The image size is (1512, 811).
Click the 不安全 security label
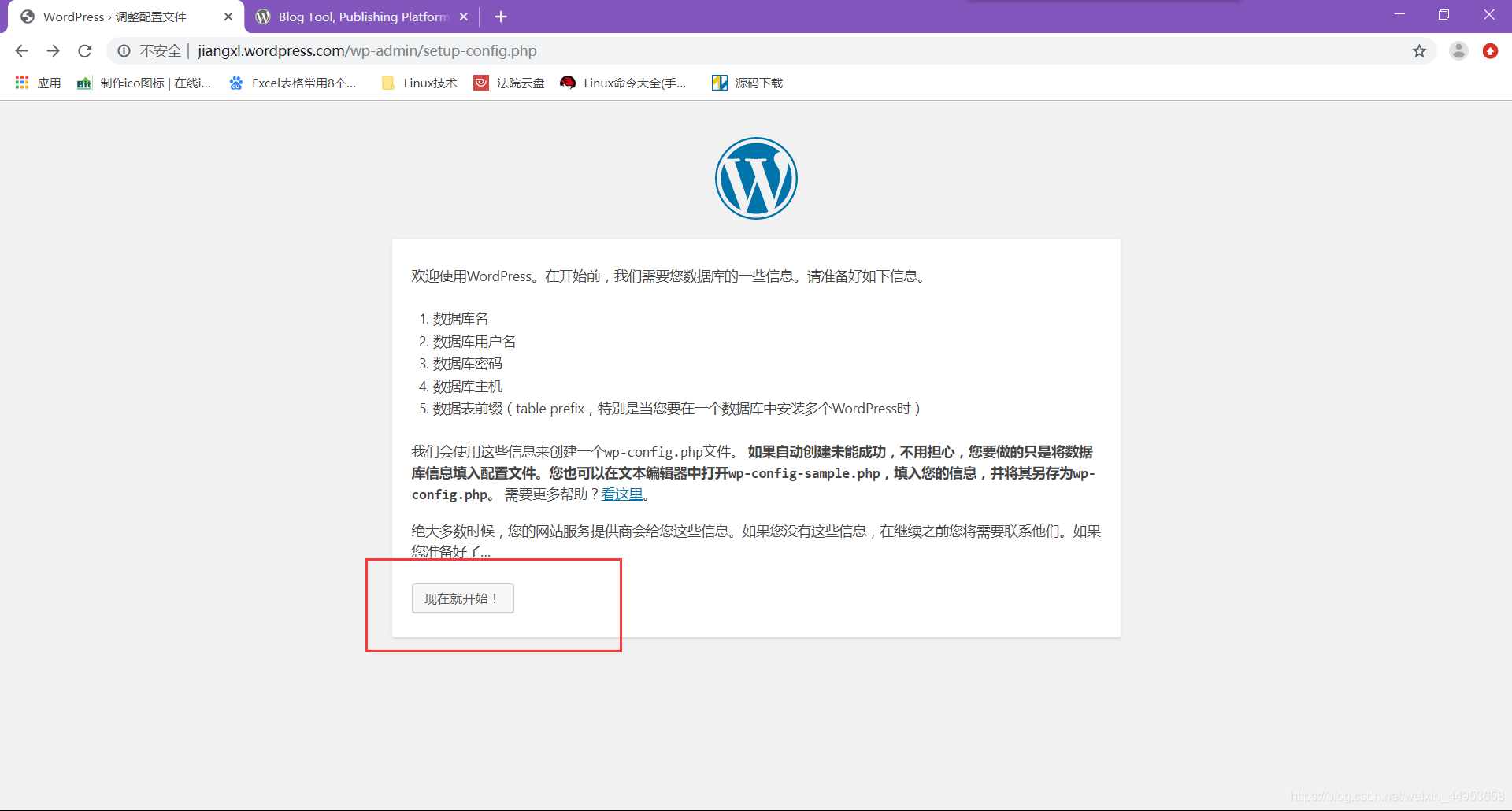click(161, 51)
